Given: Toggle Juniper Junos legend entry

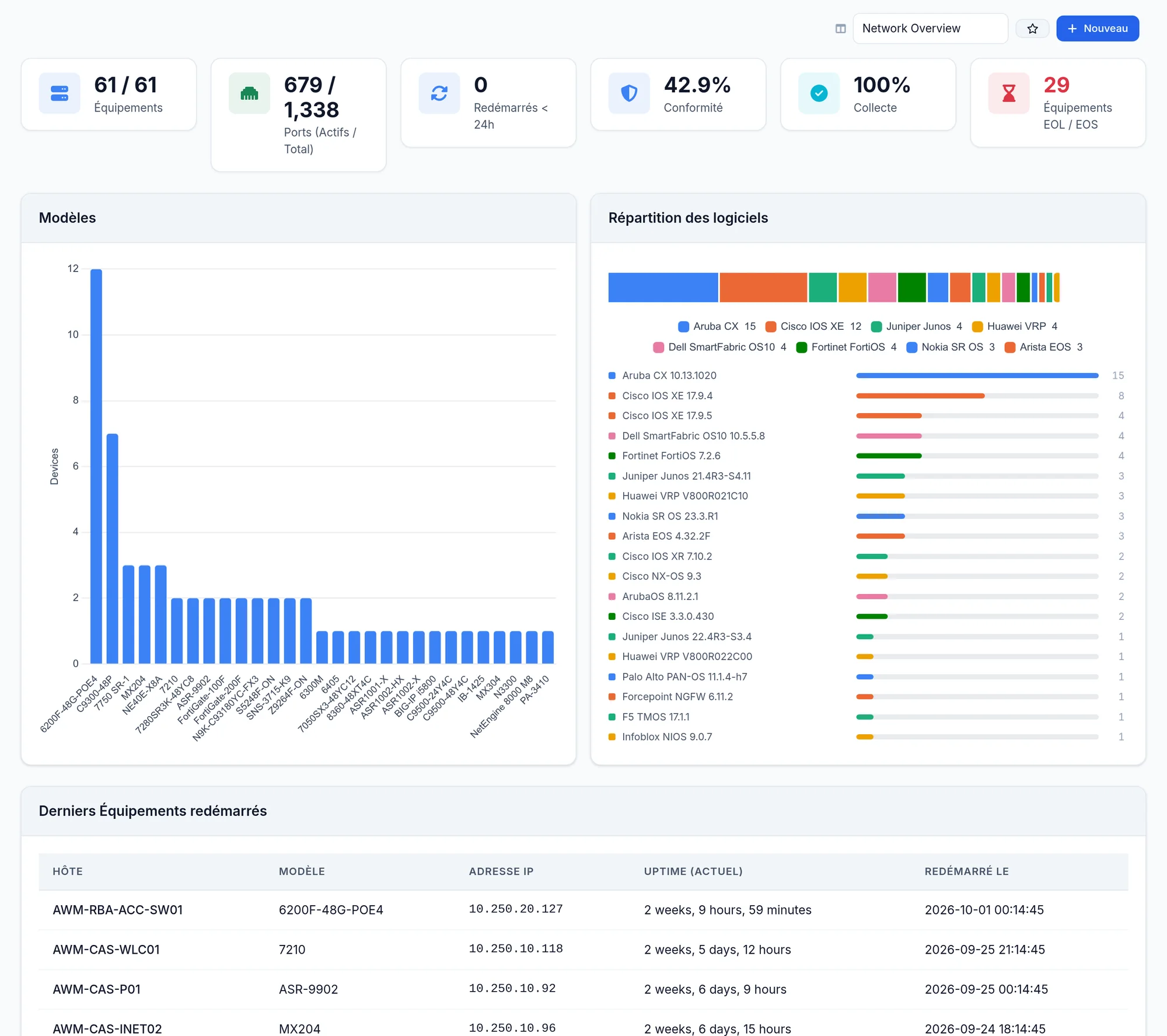Looking at the screenshot, I should pos(916,326).
